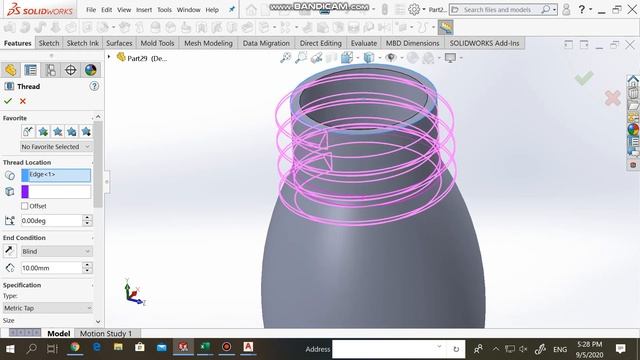640x360 pixels.
Task: Open the File menu
Action: 91,10
